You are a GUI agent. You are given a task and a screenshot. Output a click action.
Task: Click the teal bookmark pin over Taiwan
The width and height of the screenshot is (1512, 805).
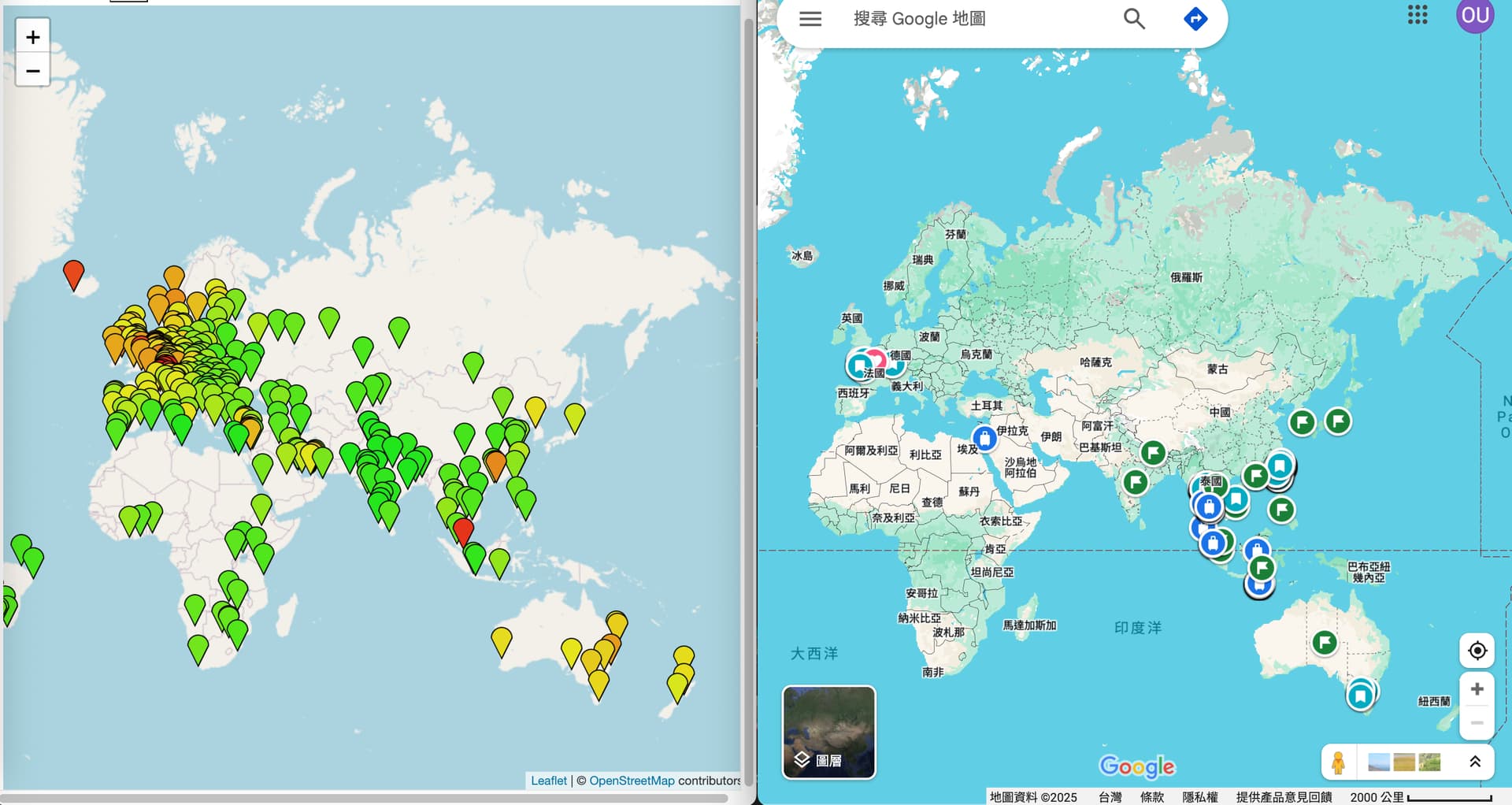tap(1280, 466)
